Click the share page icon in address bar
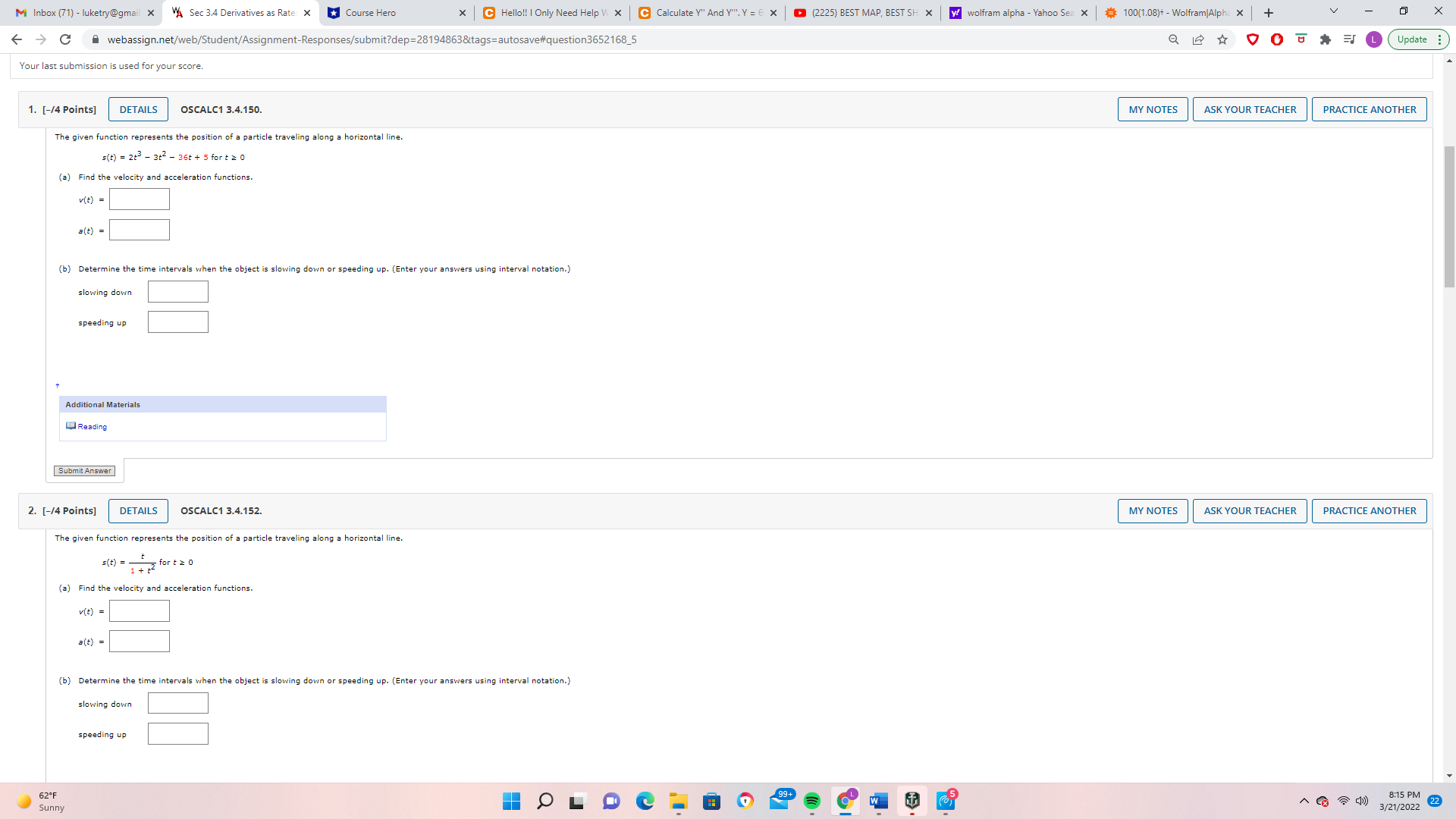Screen dimensions: 1456x819 pyautogui.click(x=1198, y=39)
